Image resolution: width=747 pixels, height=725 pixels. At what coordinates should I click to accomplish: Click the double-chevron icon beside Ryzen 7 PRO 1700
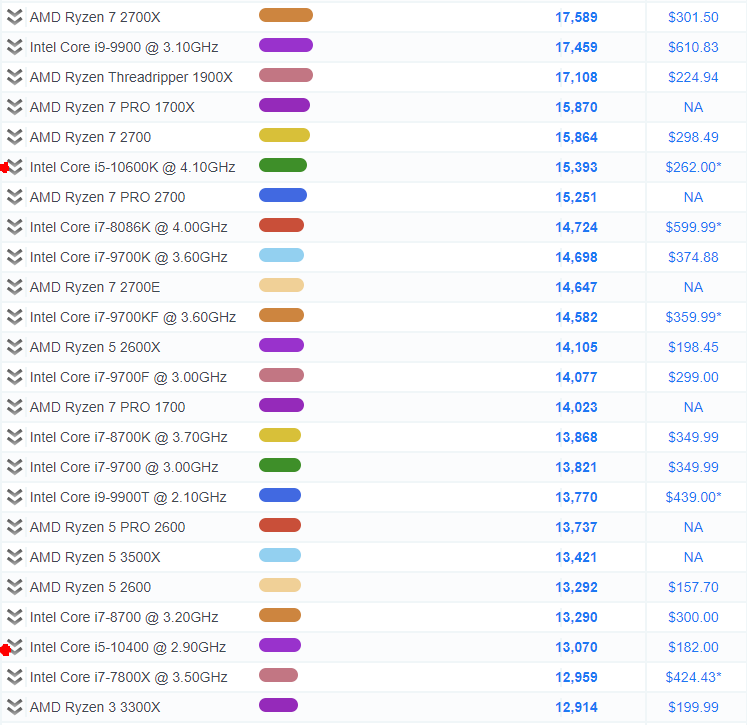click(x=15, y=407)
